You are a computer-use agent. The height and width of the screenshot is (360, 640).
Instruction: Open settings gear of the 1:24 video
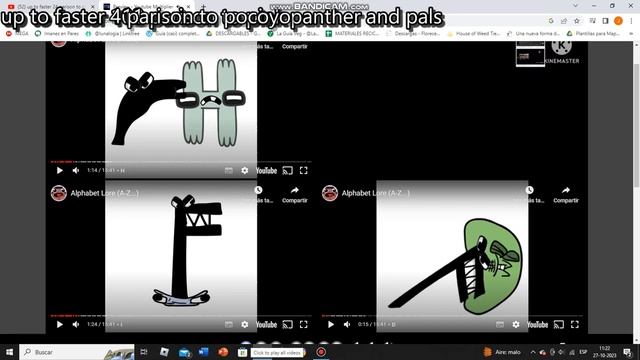pos(244,324)
